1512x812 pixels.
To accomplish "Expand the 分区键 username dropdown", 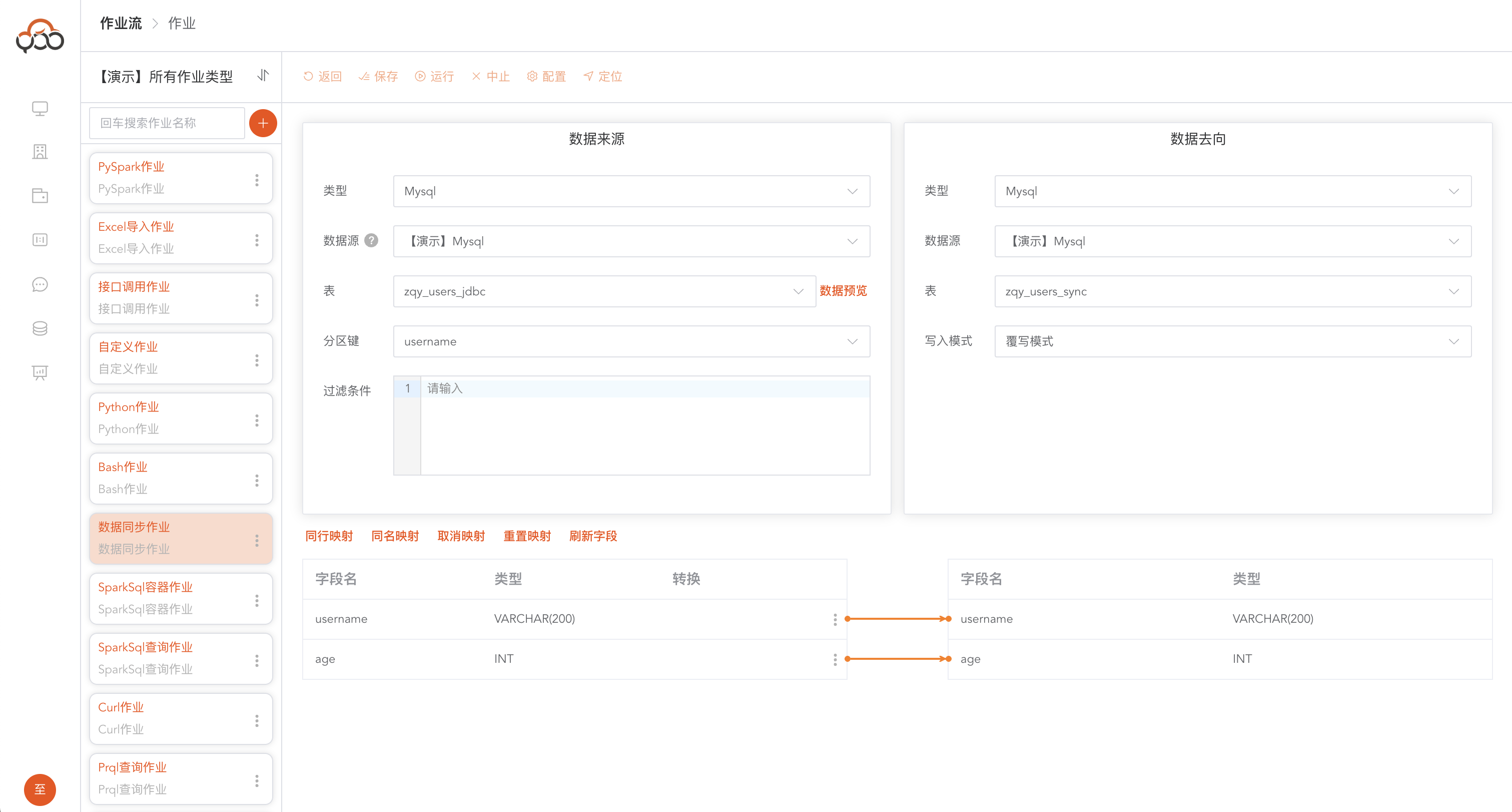I will (631, 341).
